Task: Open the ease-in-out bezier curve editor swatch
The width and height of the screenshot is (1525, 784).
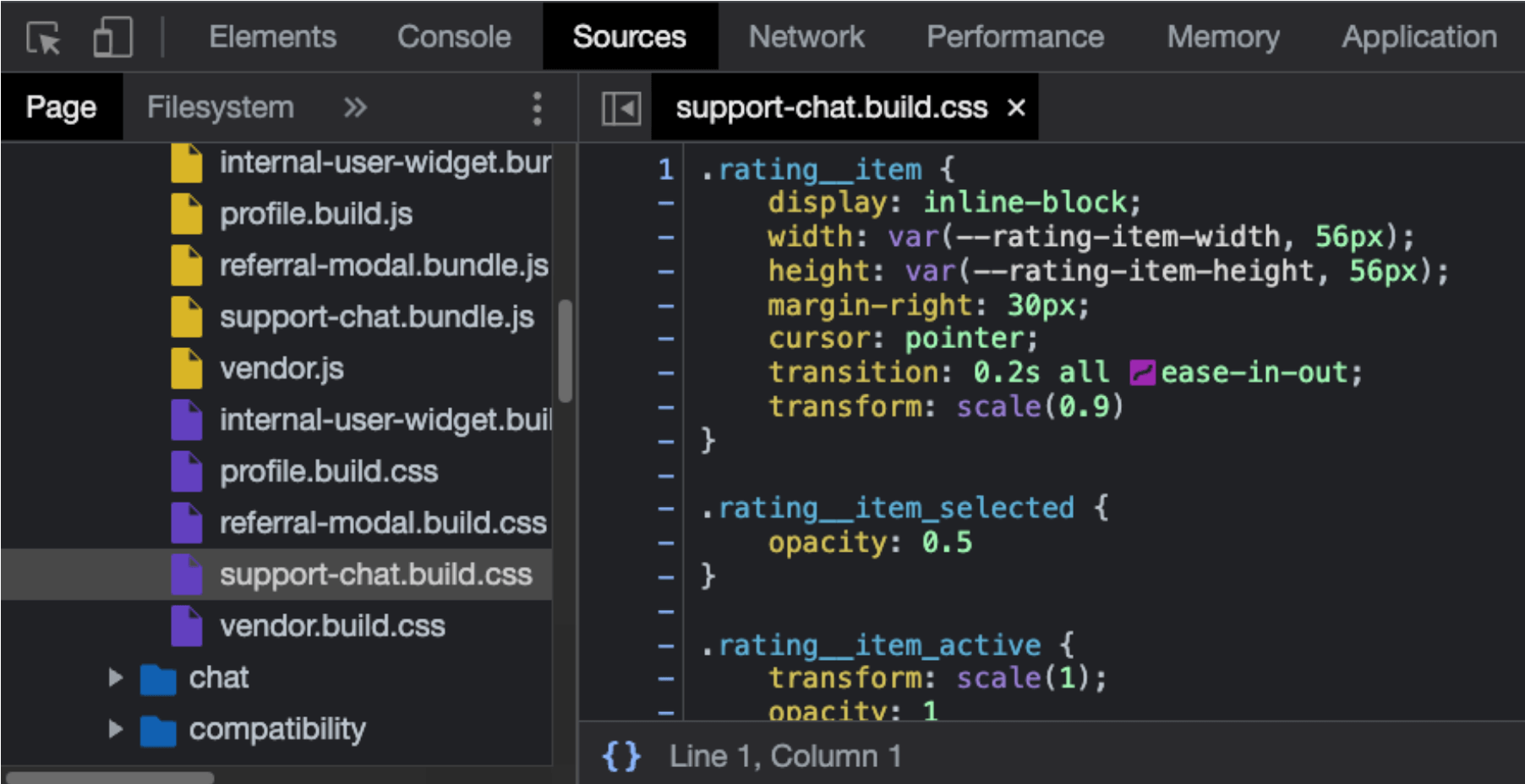Action: [1142, 373]
